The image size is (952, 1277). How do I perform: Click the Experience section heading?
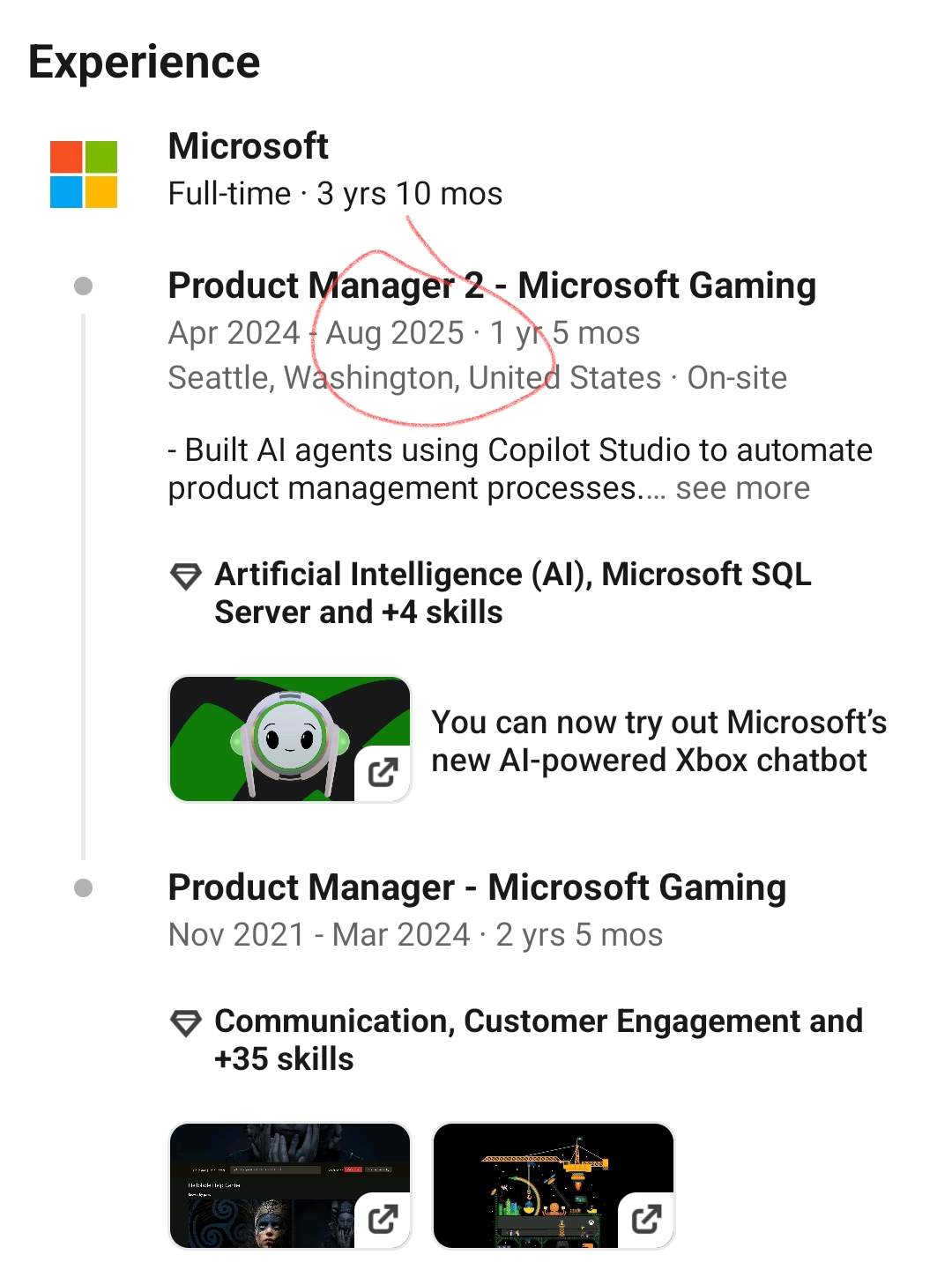(x=145, y=63)
